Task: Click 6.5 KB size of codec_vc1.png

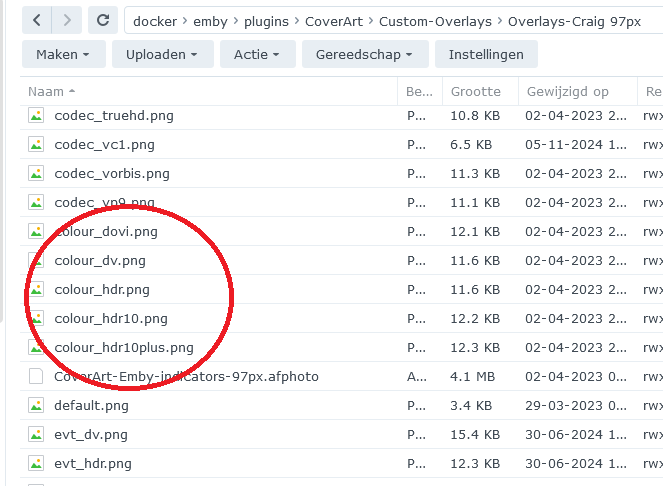Action: pyautogui.click(x=471, y=145)
